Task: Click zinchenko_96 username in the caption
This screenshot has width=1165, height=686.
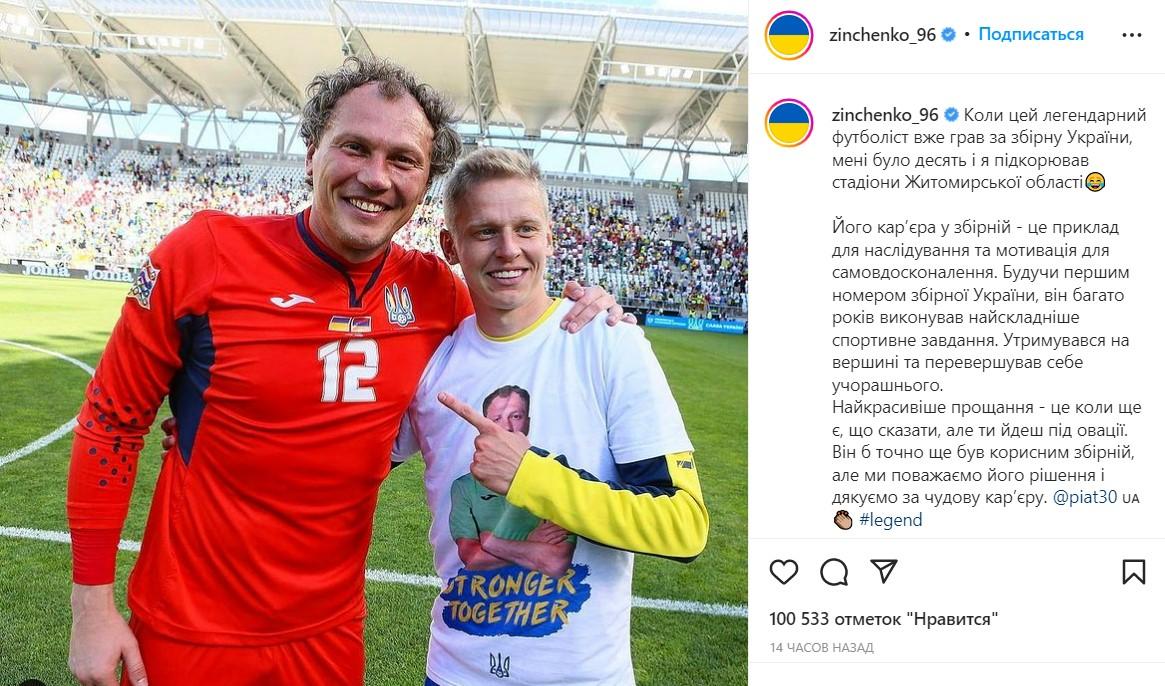Action: [x=885, y=115]
